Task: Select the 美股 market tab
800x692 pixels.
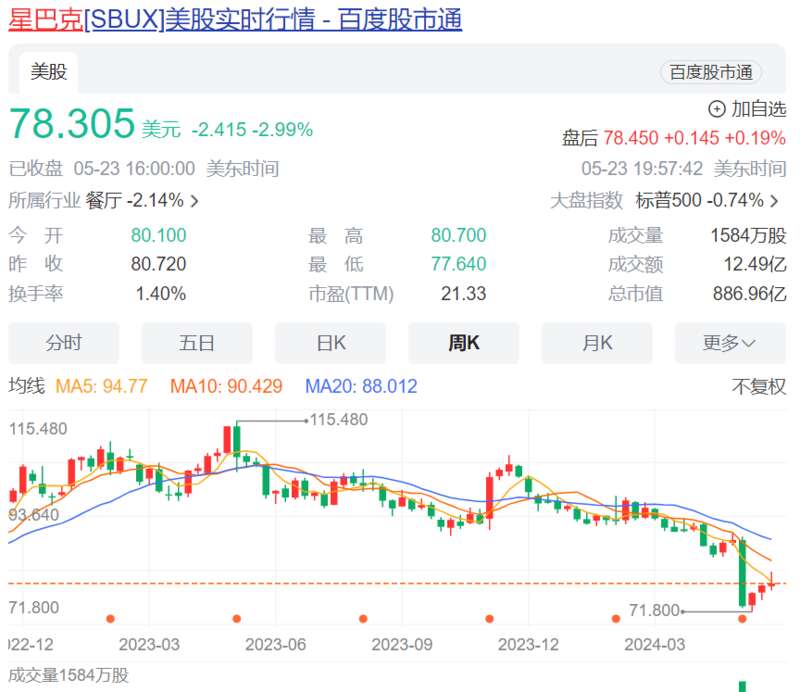Action: [x=48, y=72]
